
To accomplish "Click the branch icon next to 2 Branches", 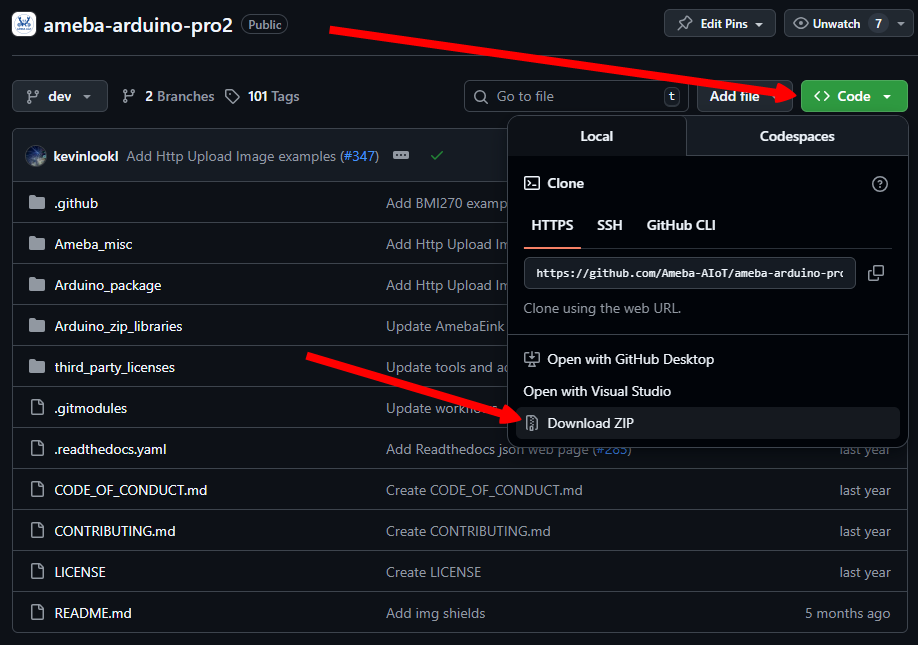I will coord(129,96).
